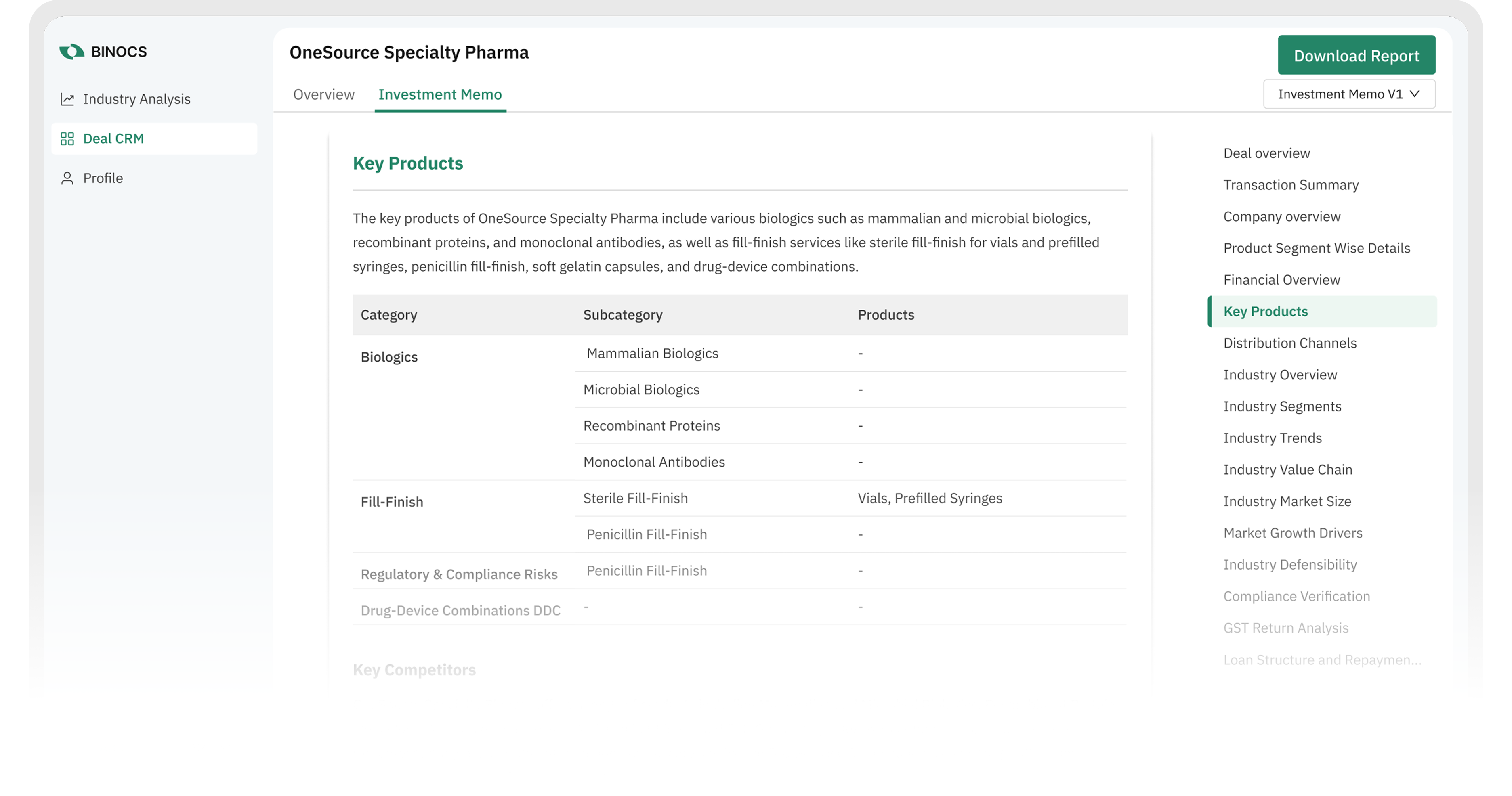The image size is (1512, 796).
Task: Click the Mammalian Biologics cell
Action: tap(652, 354)
